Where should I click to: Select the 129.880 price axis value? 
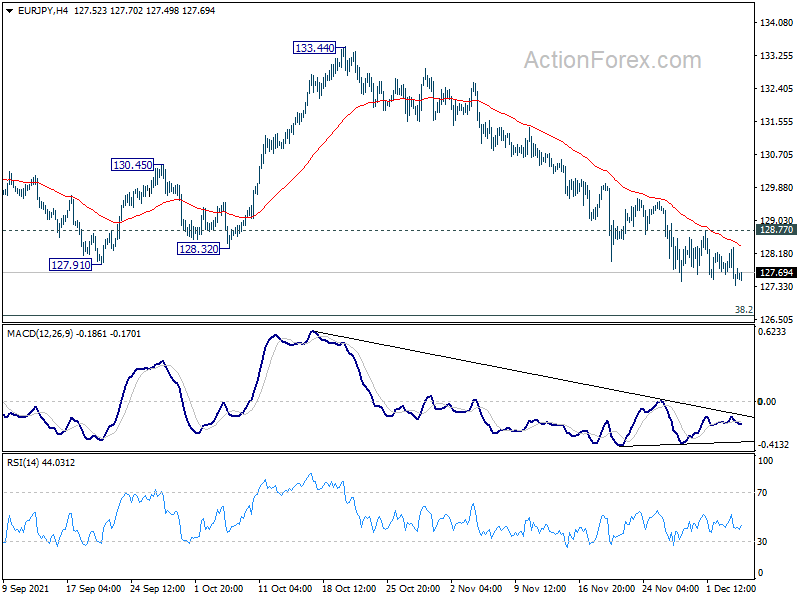tap(776, 188)
